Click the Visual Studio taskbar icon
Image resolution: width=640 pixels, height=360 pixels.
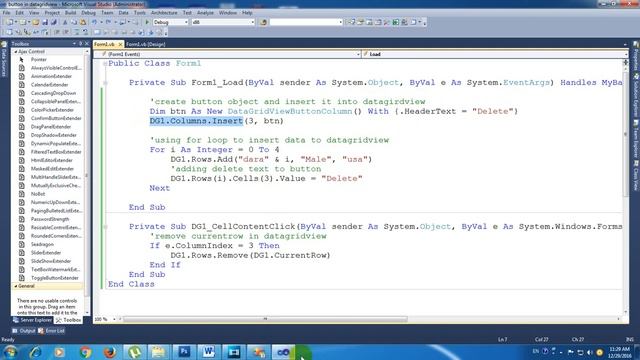pyautogui.click(x=283, y=352)
